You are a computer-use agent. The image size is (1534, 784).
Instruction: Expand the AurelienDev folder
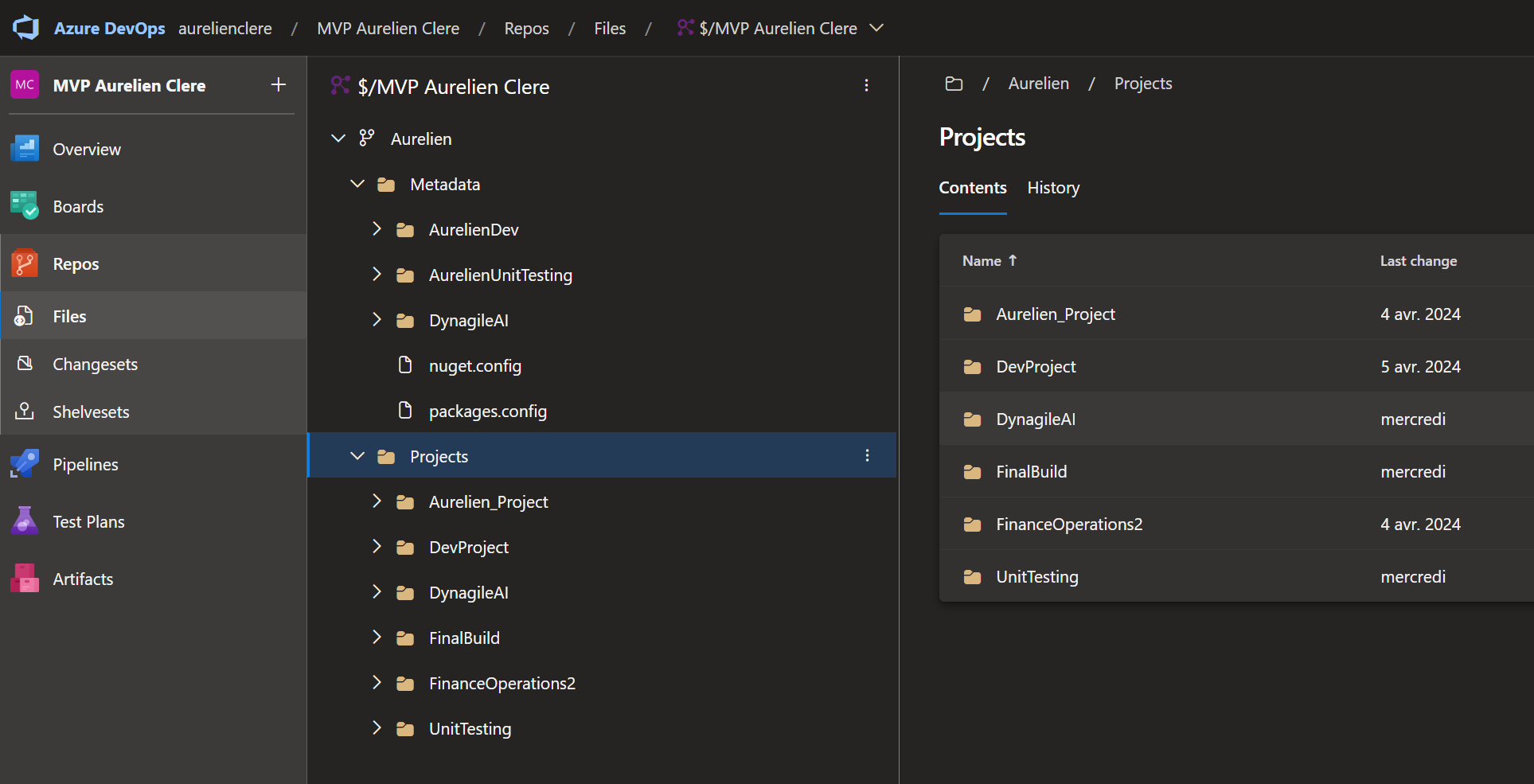(377, 229)
